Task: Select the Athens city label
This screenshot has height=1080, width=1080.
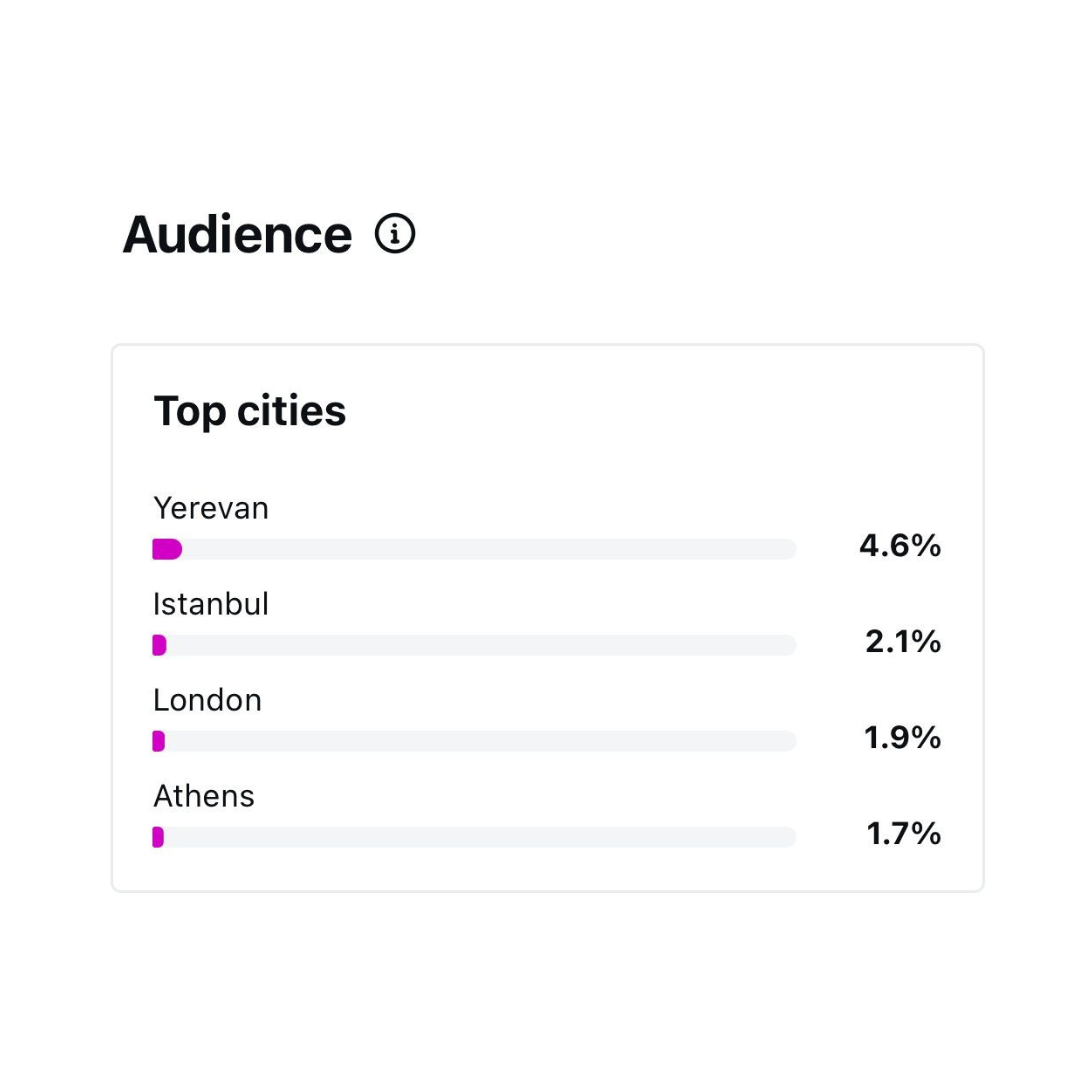Action: click(204, 796)
